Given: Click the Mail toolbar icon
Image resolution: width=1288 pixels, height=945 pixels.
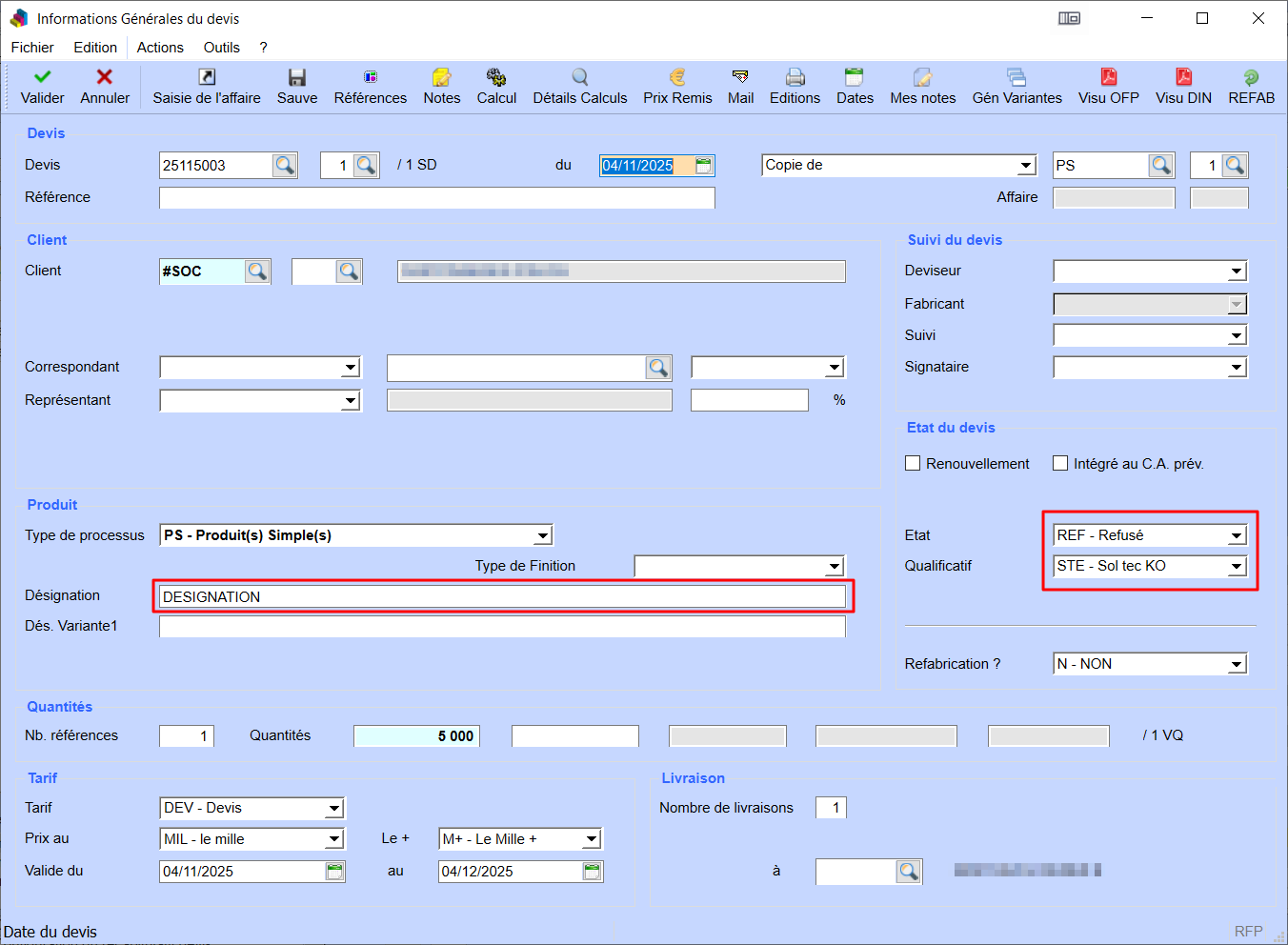Looking at the screenshot, I should pos(740,77).
